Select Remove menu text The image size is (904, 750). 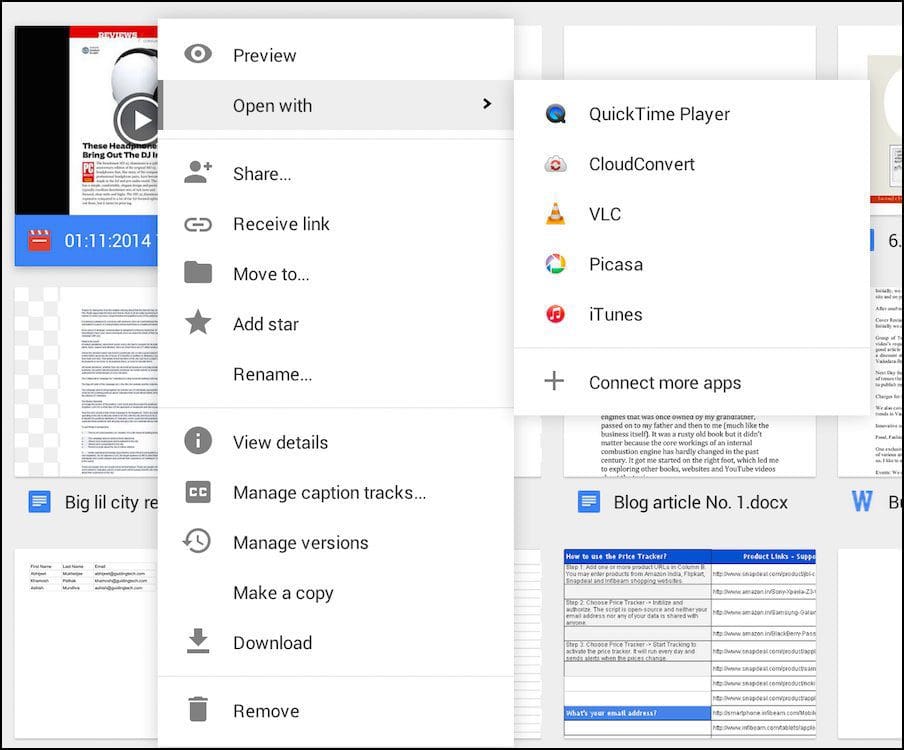point(266,711)
